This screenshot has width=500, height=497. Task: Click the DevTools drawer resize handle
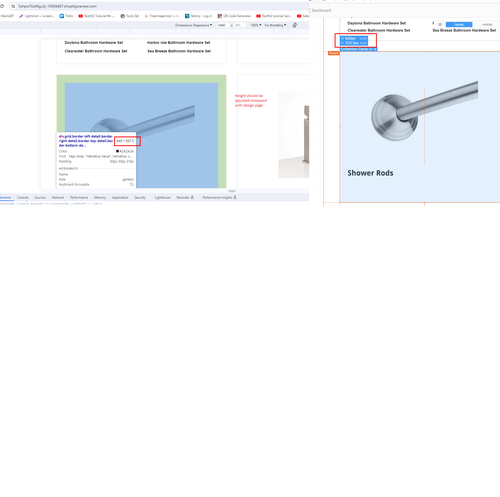pos(232,191)
